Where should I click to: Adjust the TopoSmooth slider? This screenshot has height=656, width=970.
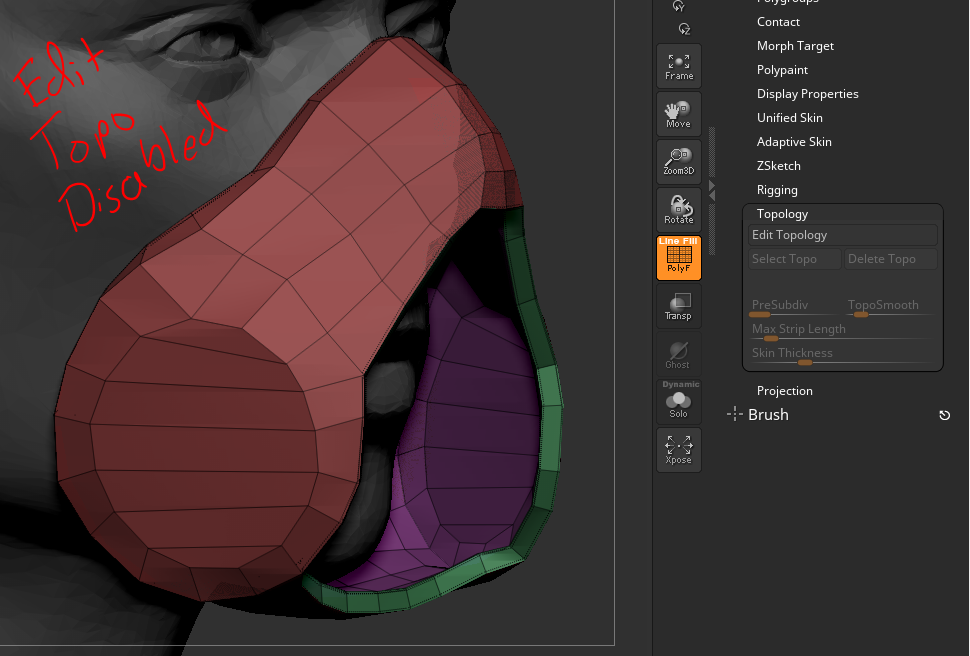pos(891,307)
